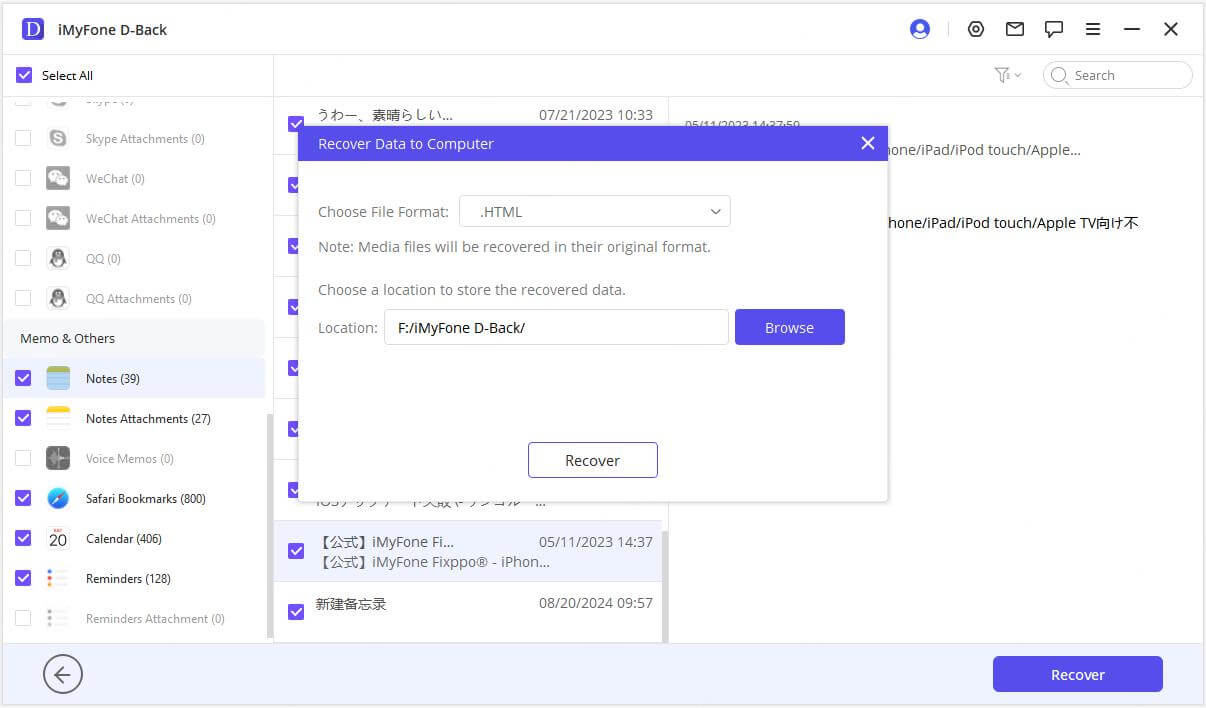
Task: Uncheck the Notes Attachments checkbox
Action: tap(23, 418)
